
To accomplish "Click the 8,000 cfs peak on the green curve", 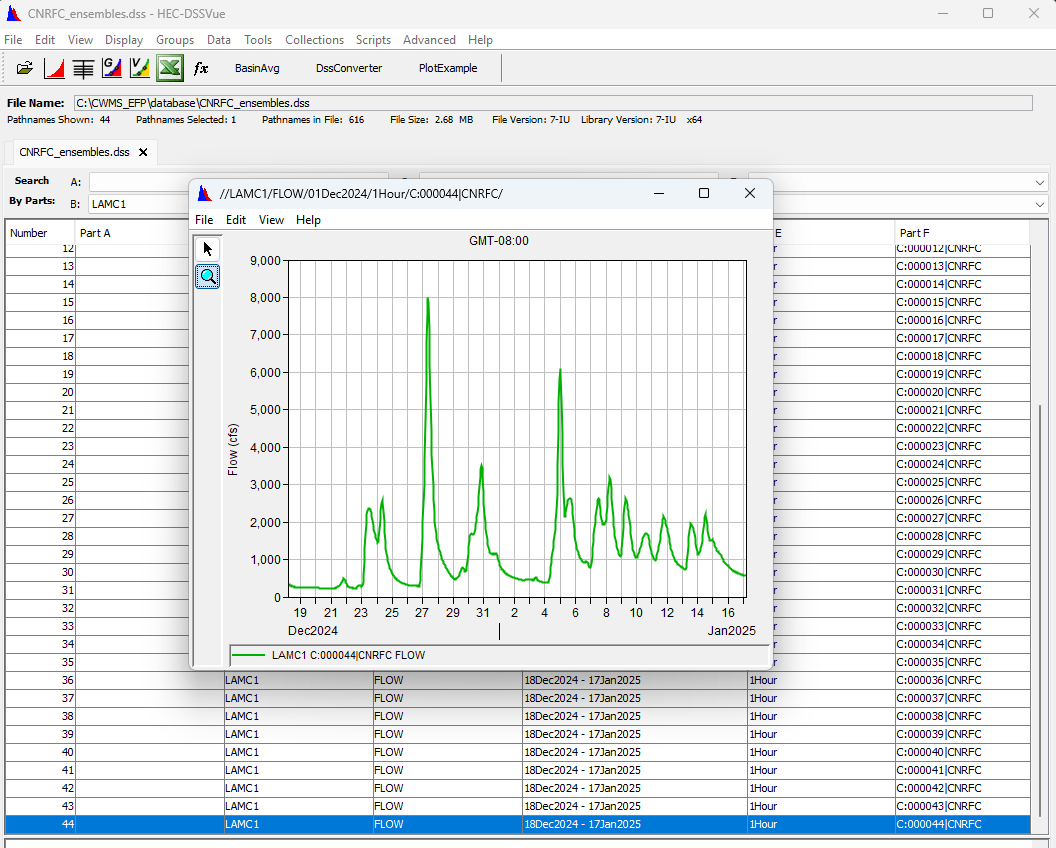I will coord(428,299).
